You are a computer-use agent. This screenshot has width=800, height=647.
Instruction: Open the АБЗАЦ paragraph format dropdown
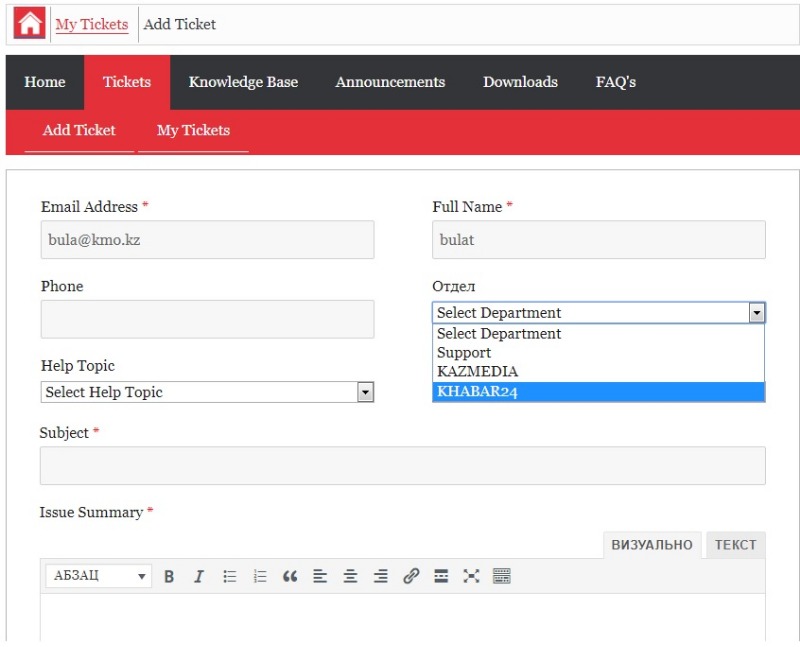[98, 576]
